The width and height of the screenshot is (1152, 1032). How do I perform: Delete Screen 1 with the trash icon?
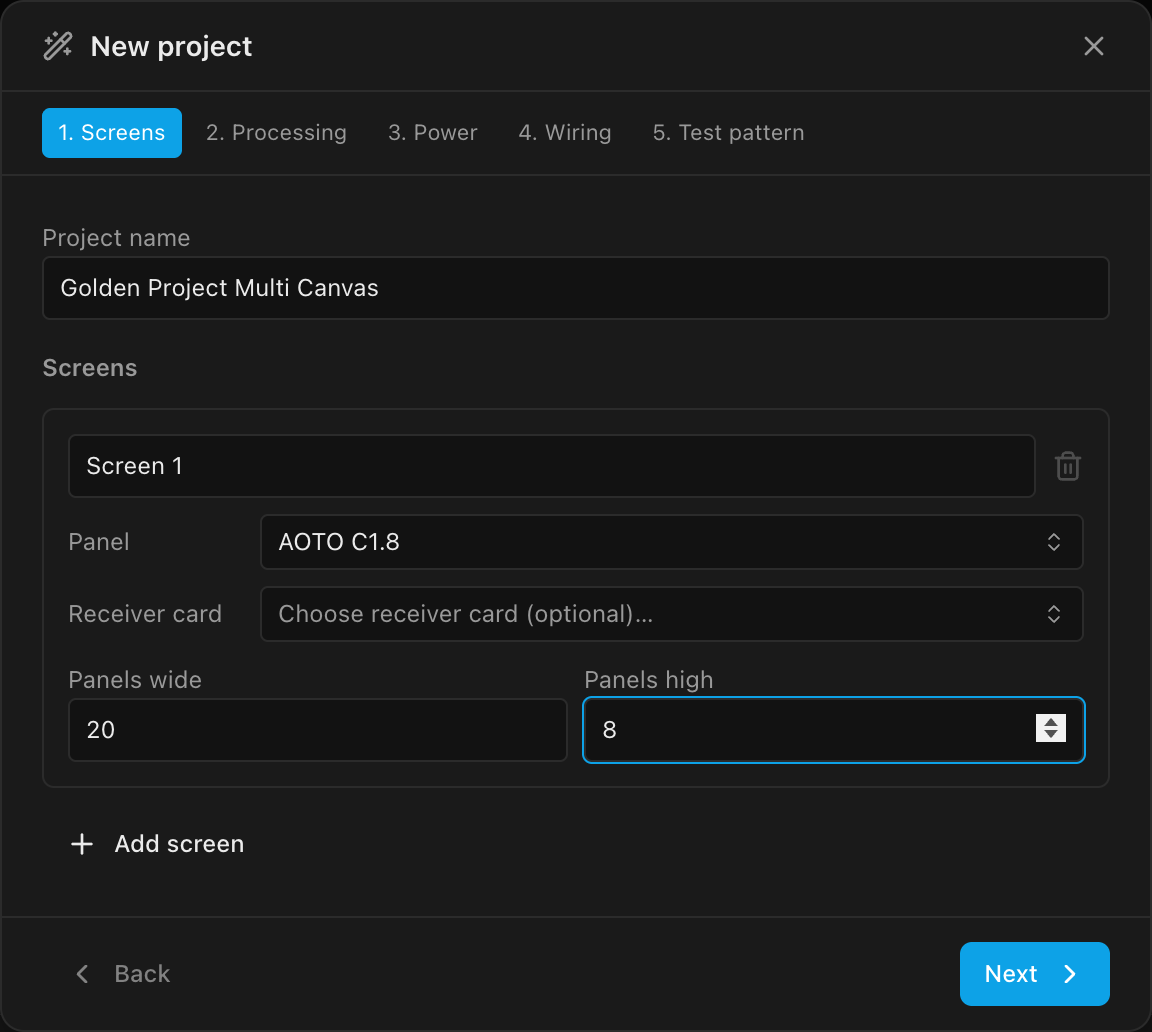(1068, 466)
